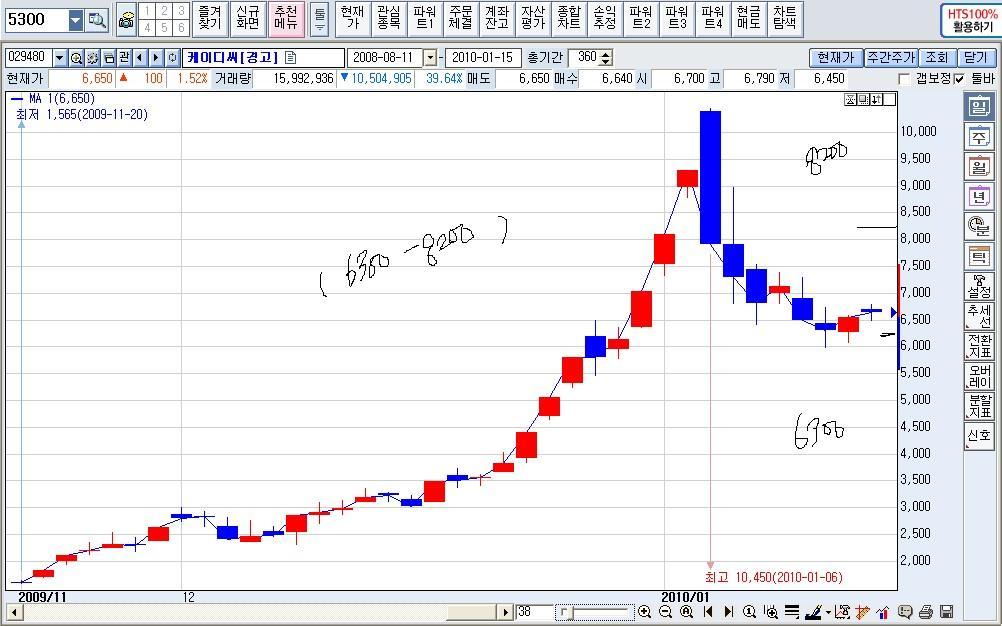Select the drawing pen tool icon
The width and height of the screenshot is (1002, 626).
(813, 612)
